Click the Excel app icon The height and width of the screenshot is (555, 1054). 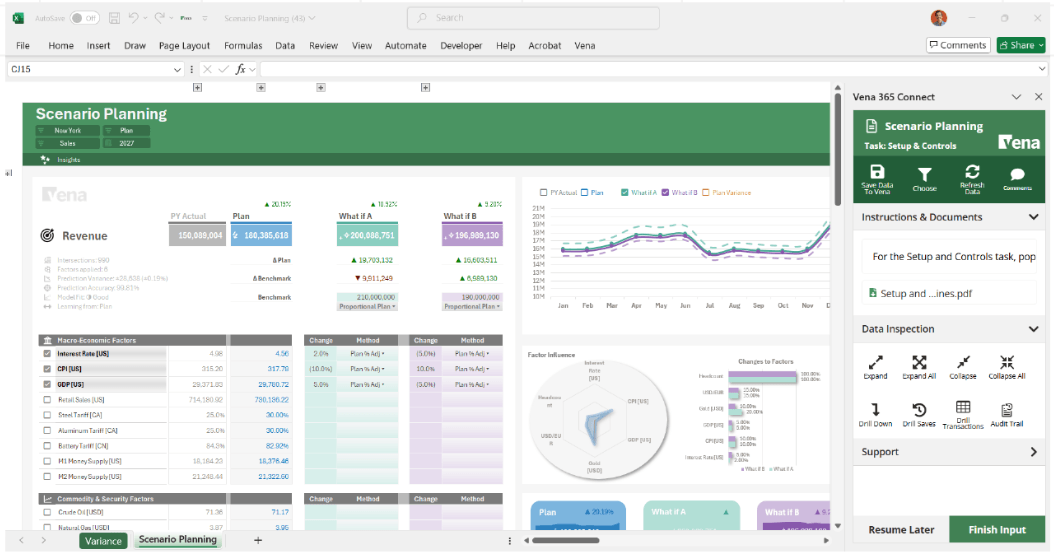[x=19, y=18]
